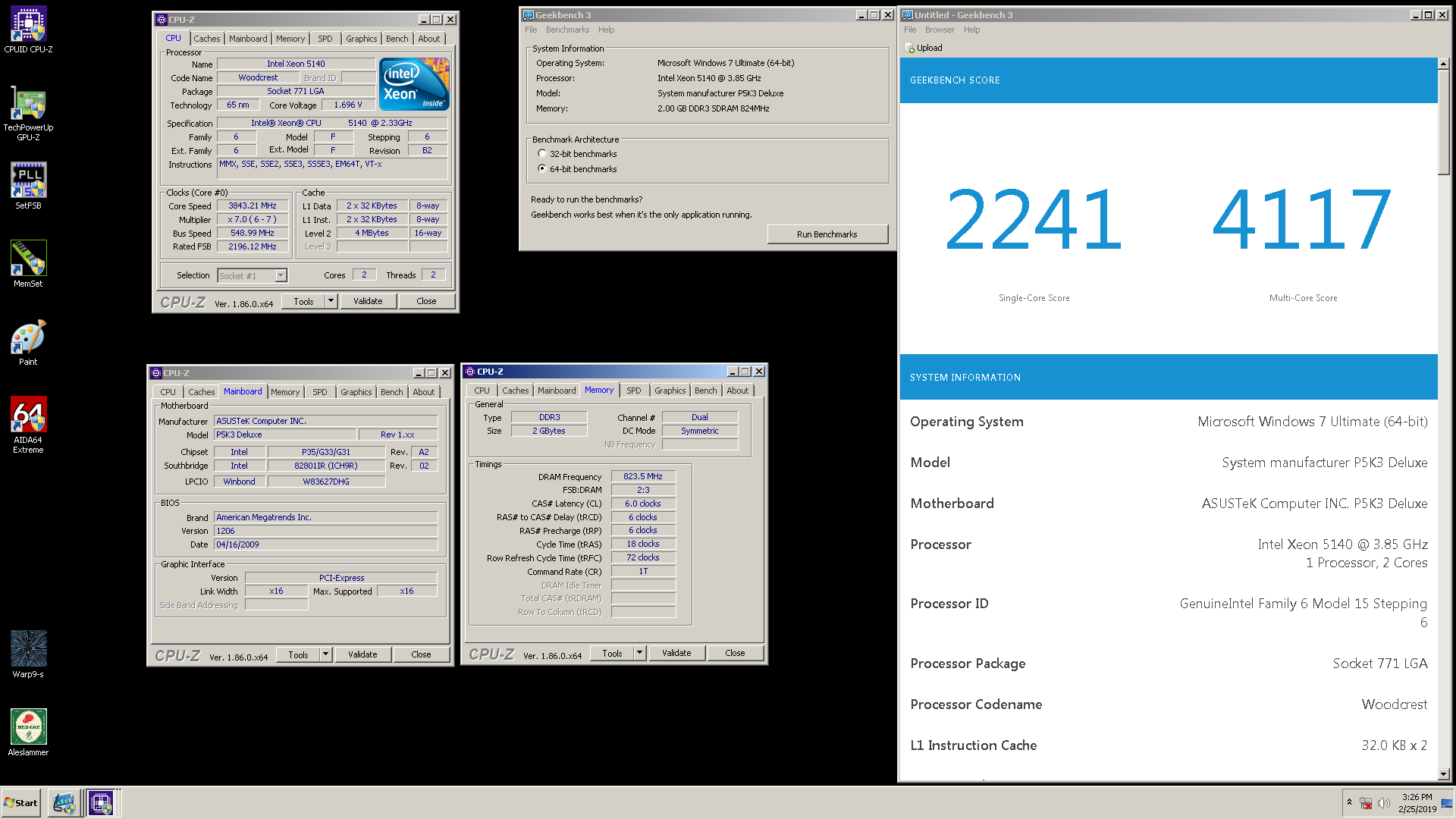Open Graphics tab in Mainboard CPU-Z window
This screenshot has width=1456, height=819.
[x=356, y=392]
